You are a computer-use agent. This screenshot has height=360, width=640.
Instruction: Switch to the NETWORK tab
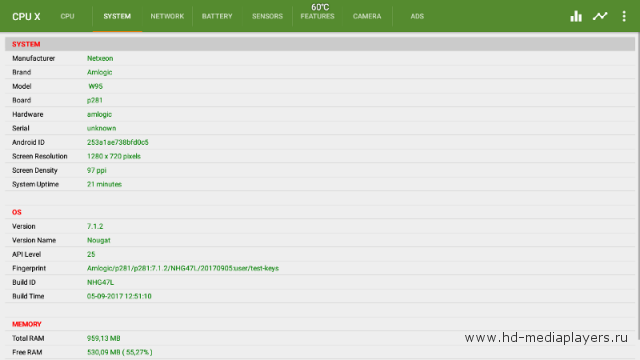pyautogui.click(x=167, y=16)
